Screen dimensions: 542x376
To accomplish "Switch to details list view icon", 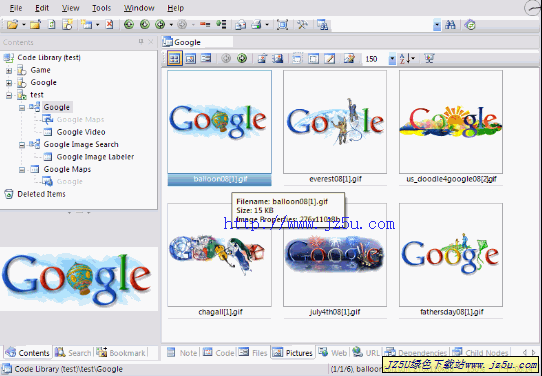I will pos(206,58).
